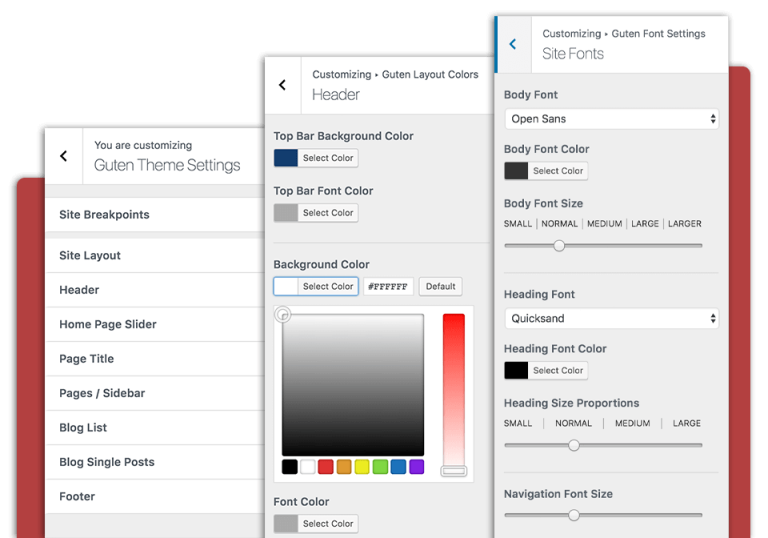Open Pages / Sidebar settings
Screen dimensions: 768x538
click(154, 393)
